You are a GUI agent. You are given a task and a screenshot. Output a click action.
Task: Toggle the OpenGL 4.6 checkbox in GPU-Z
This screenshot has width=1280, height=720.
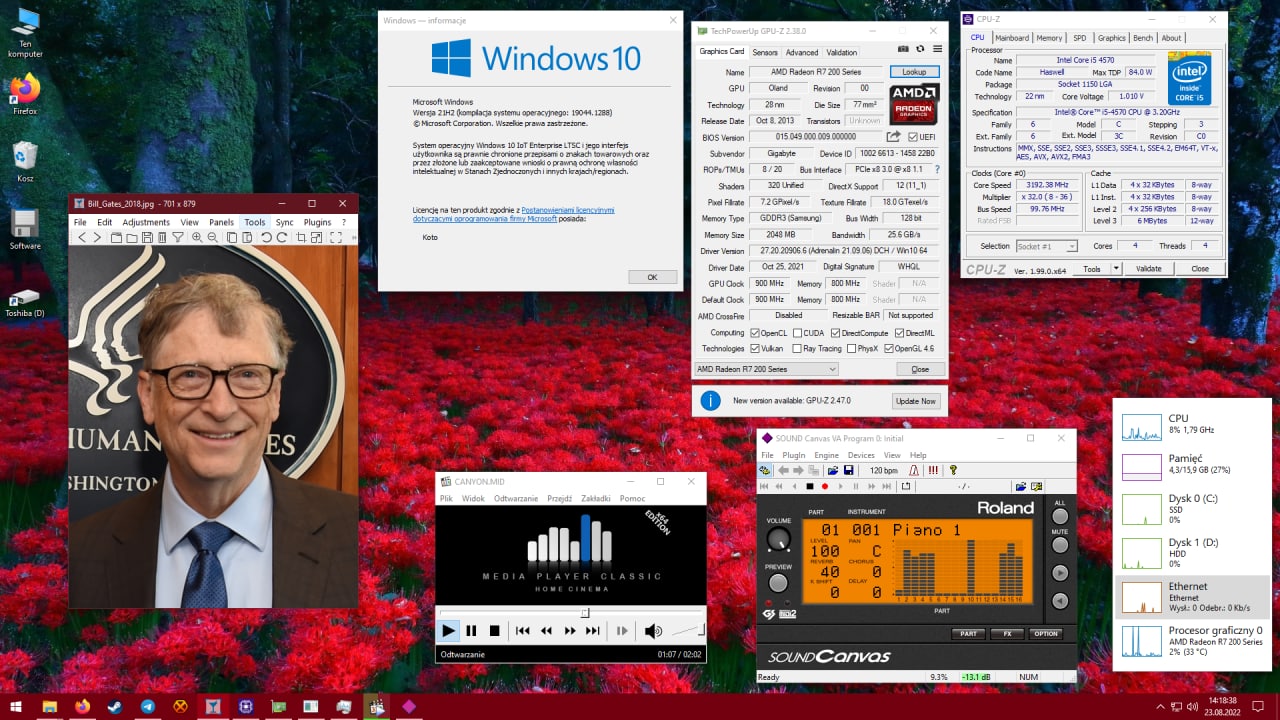coord(888,349)
